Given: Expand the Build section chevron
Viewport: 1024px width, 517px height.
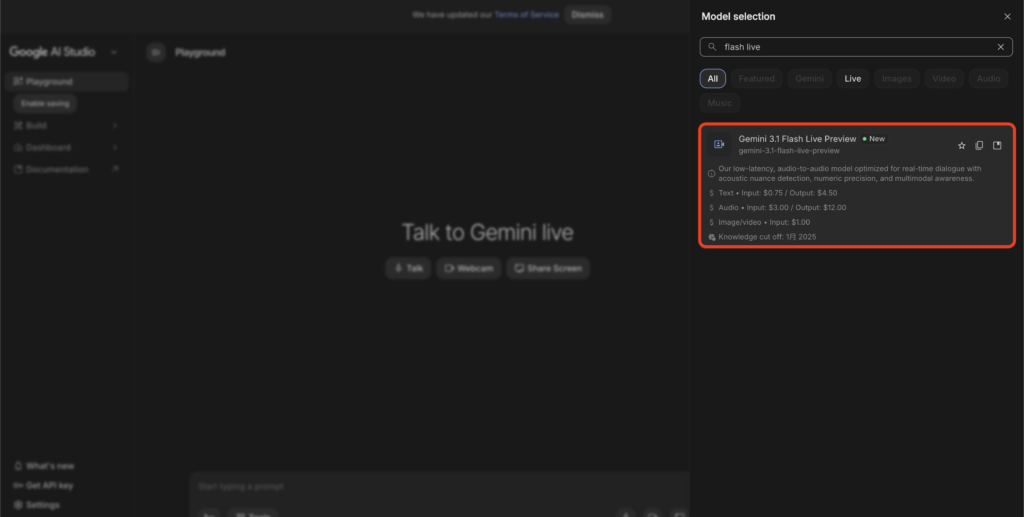Looking at the screenshot, I should pyautogui.click(x=115, y=125).
